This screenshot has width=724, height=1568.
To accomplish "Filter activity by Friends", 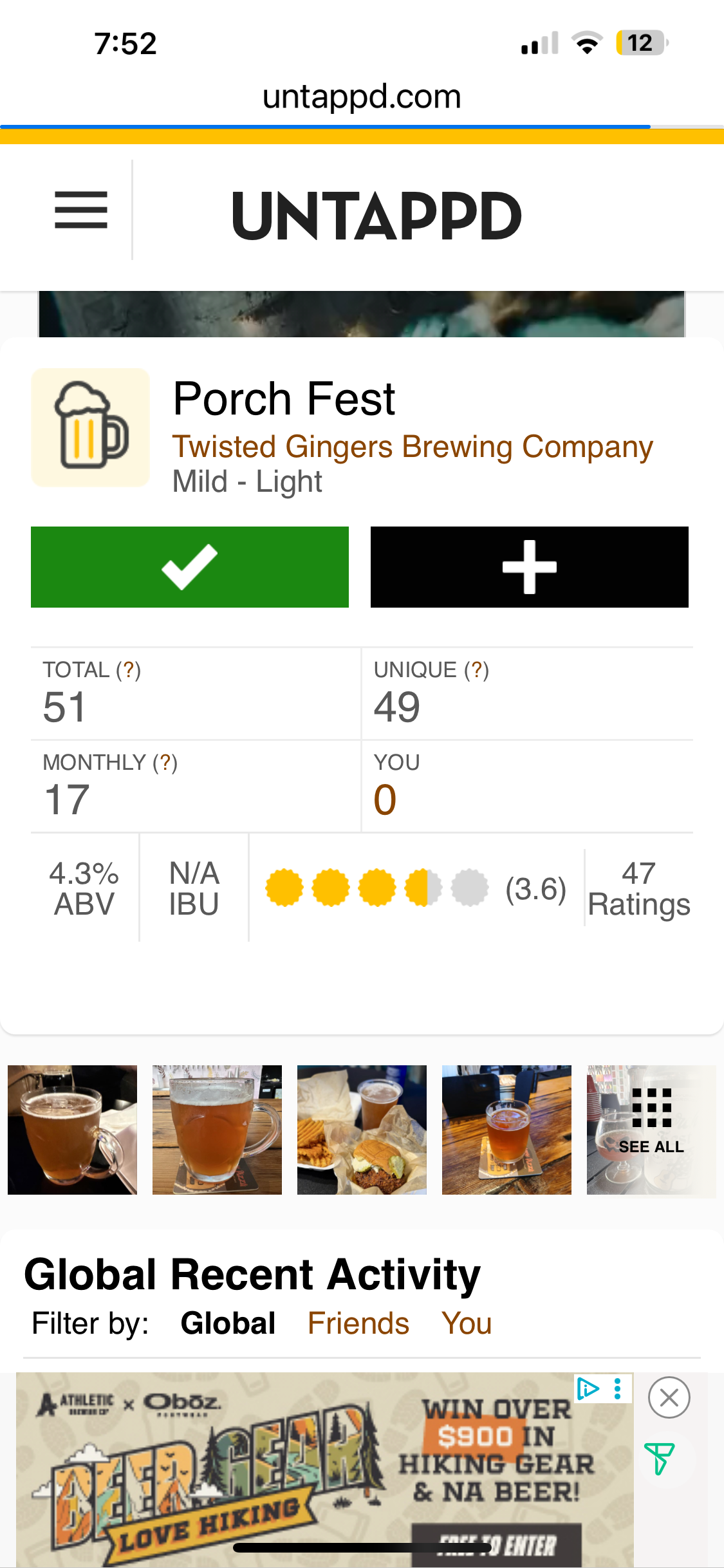I will [x=358, y=1324].
